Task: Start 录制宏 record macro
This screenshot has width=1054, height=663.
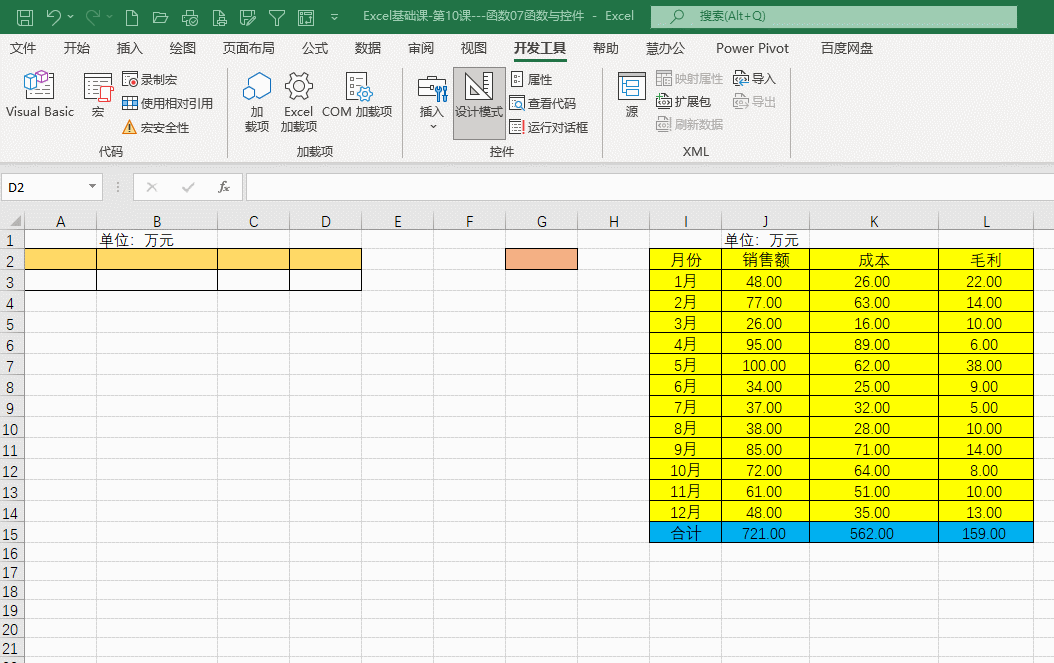Action: (150, 79)
